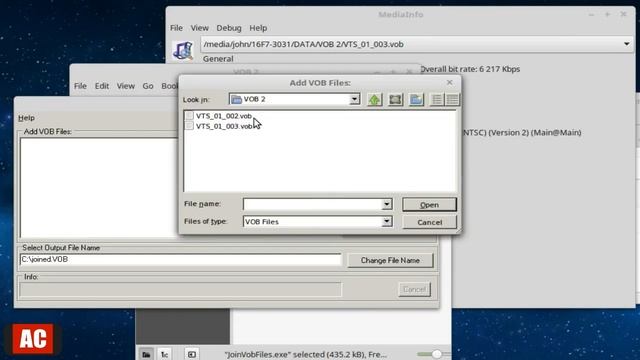The height and width of the screenshot is (360, 640).
Task: Click the folder icon in file manager status bar
Action: click(x=146, y=354)
